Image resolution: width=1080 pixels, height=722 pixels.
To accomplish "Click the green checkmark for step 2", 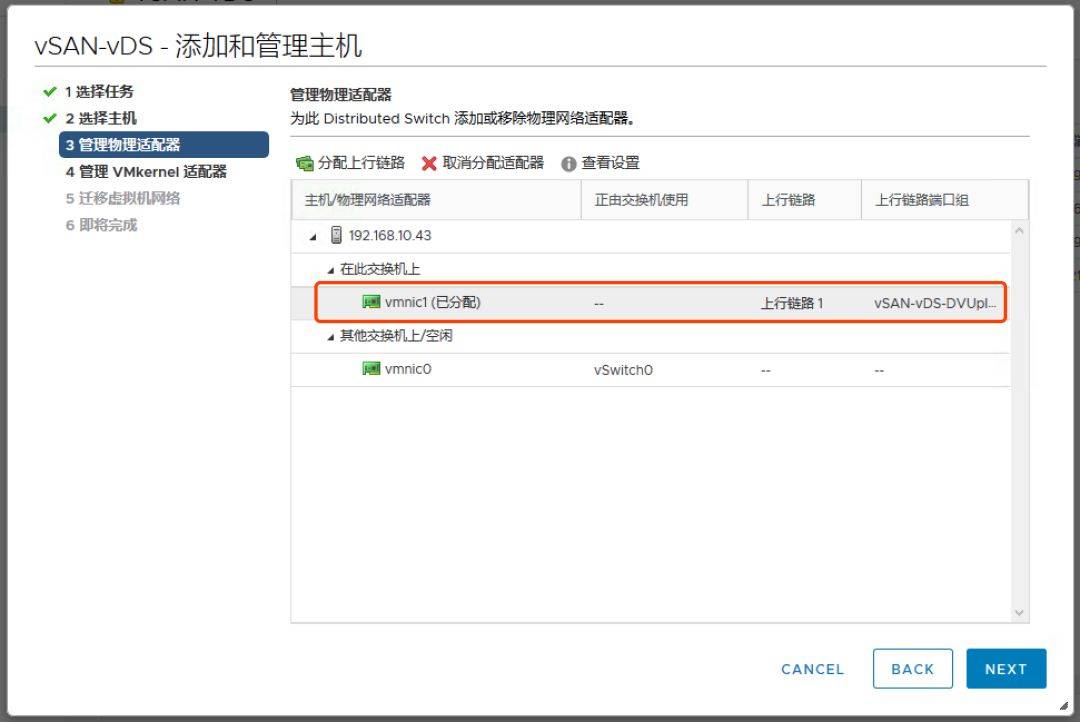I will (49, 118).
